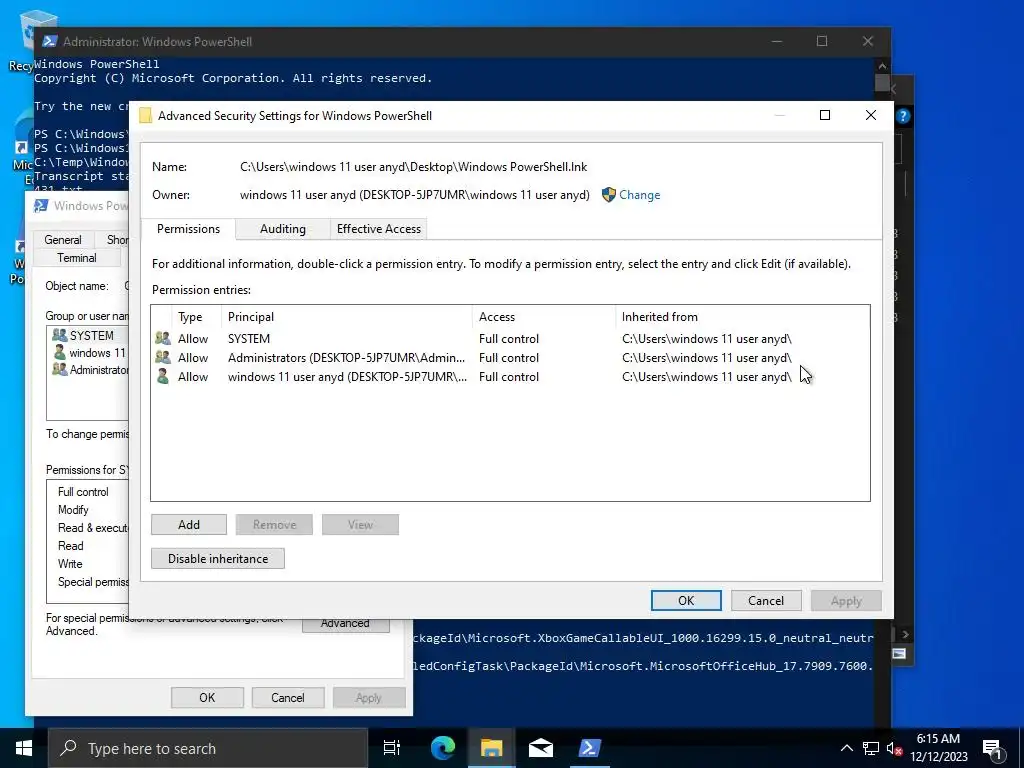Image resolution: width=1024 pixels, height=768 pixels.
Task: Click PowerShell icon in Administrator window title bar
Action: click(49, 41)
